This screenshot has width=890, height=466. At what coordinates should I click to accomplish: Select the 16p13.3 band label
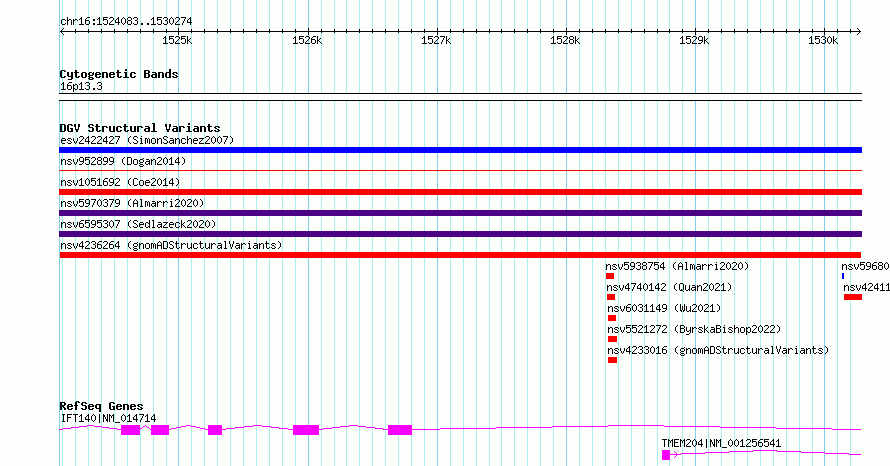click(81, 86)
